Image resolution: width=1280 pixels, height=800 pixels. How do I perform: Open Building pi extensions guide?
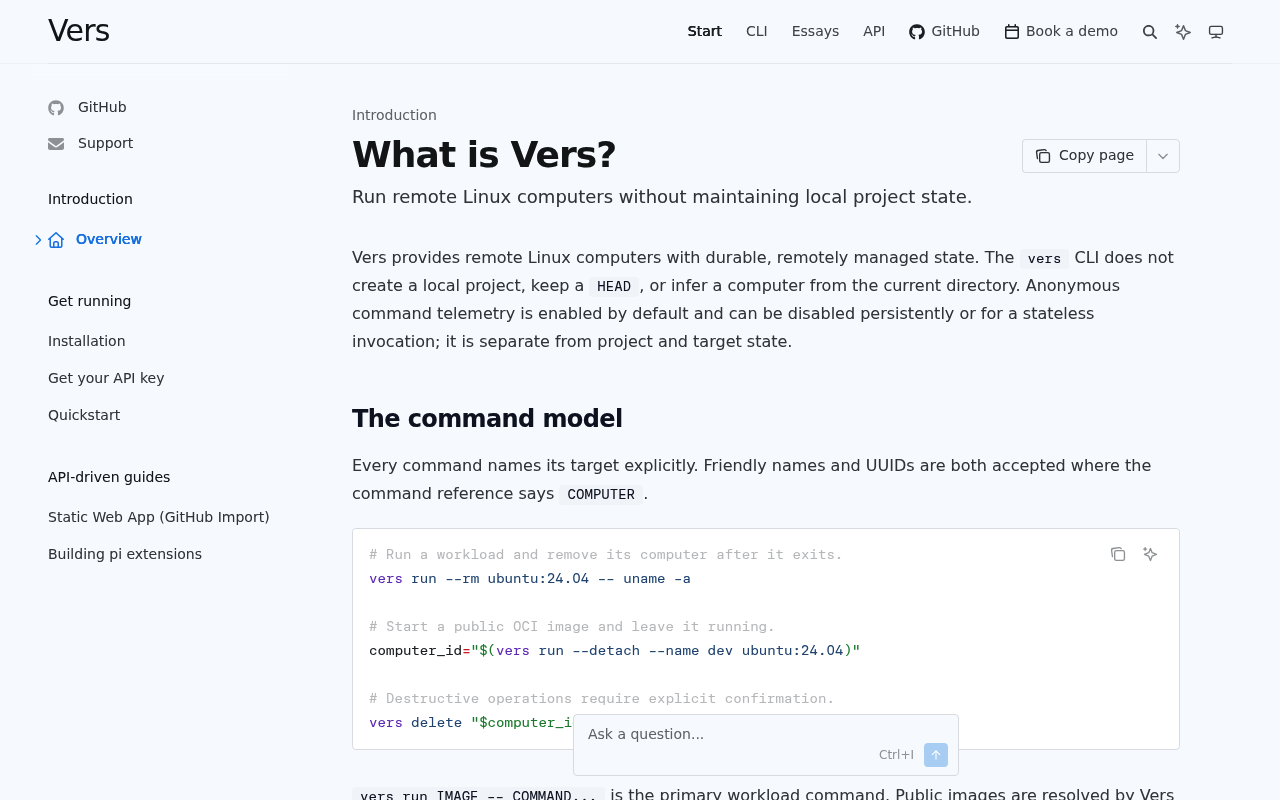[x=125, y=554]
